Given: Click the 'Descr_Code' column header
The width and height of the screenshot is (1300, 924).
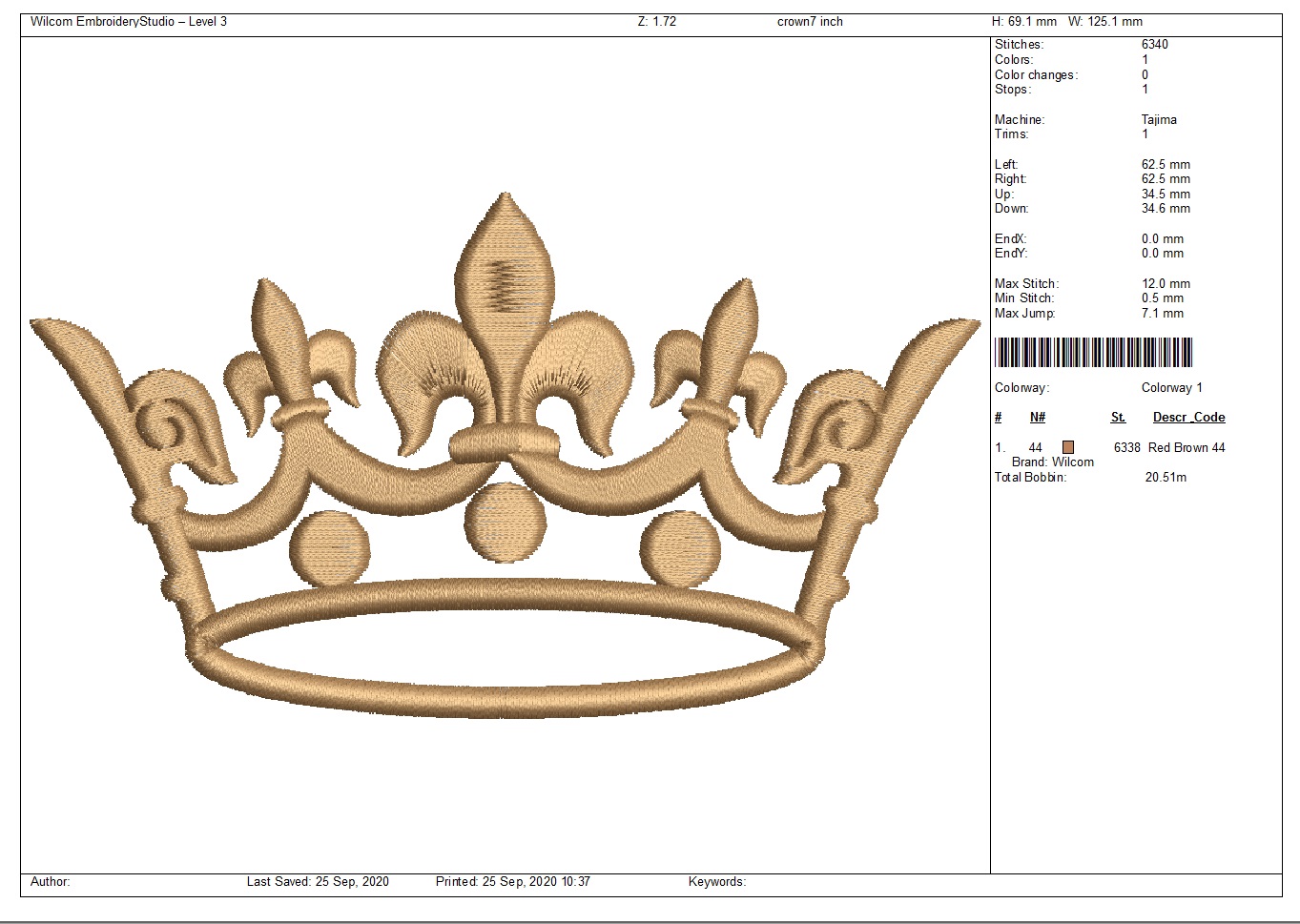Looking at the screenshot, I should point(1188,418).
